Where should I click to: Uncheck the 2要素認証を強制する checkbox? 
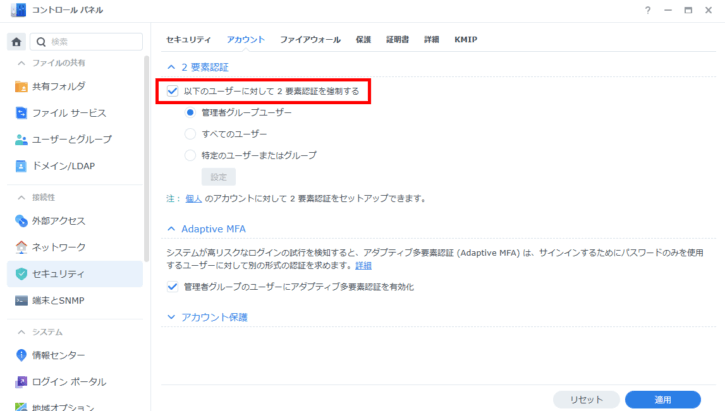coord(173,92)
